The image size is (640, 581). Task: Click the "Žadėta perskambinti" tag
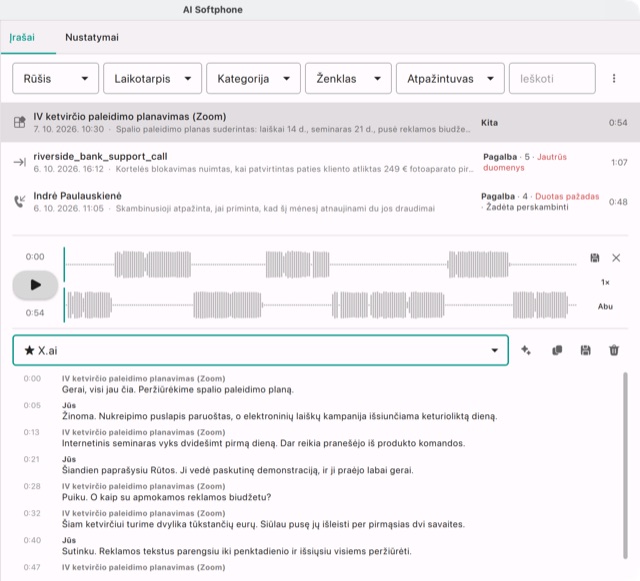click(x=527, y=207)
